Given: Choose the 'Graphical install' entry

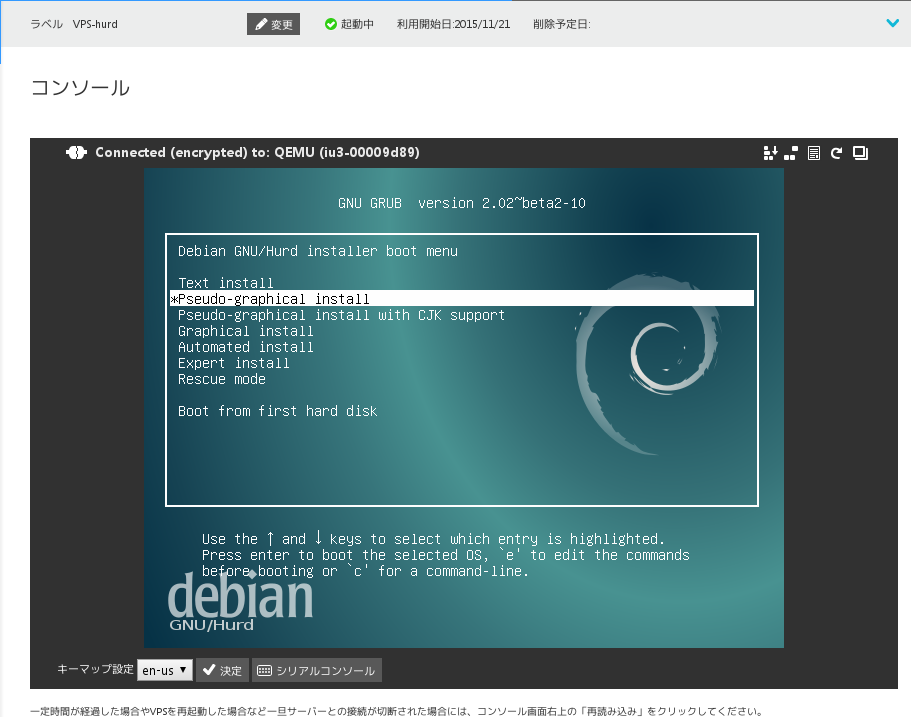Looking at the screenshot, I should [245, 331].
